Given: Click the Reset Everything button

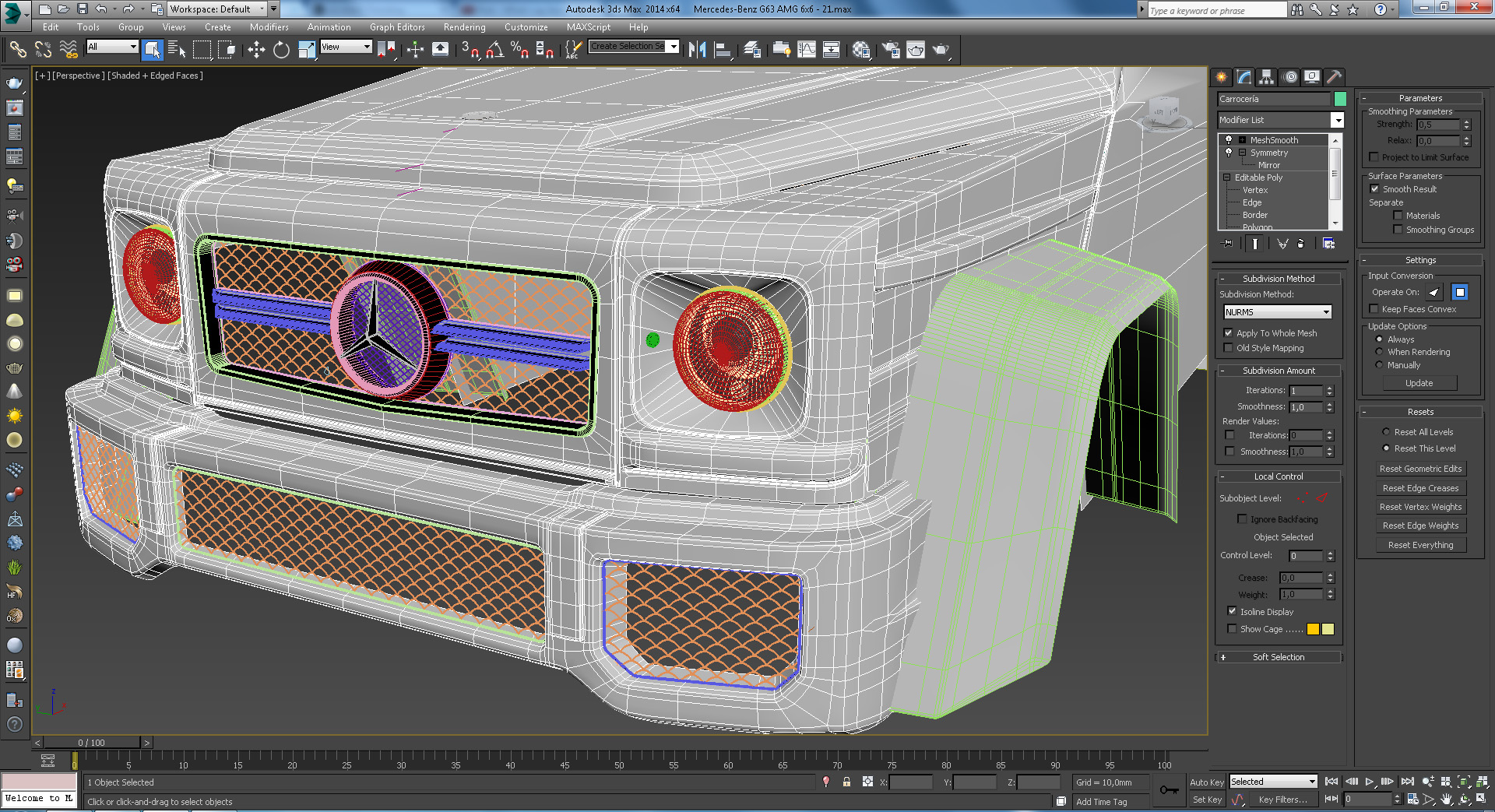Looking at the screenshot, I should click(1420, 545).
